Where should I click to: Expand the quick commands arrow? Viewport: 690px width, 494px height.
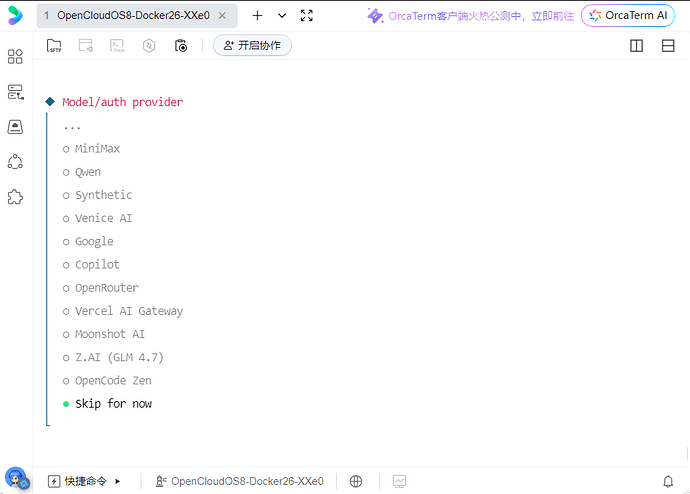pos(117,481)
